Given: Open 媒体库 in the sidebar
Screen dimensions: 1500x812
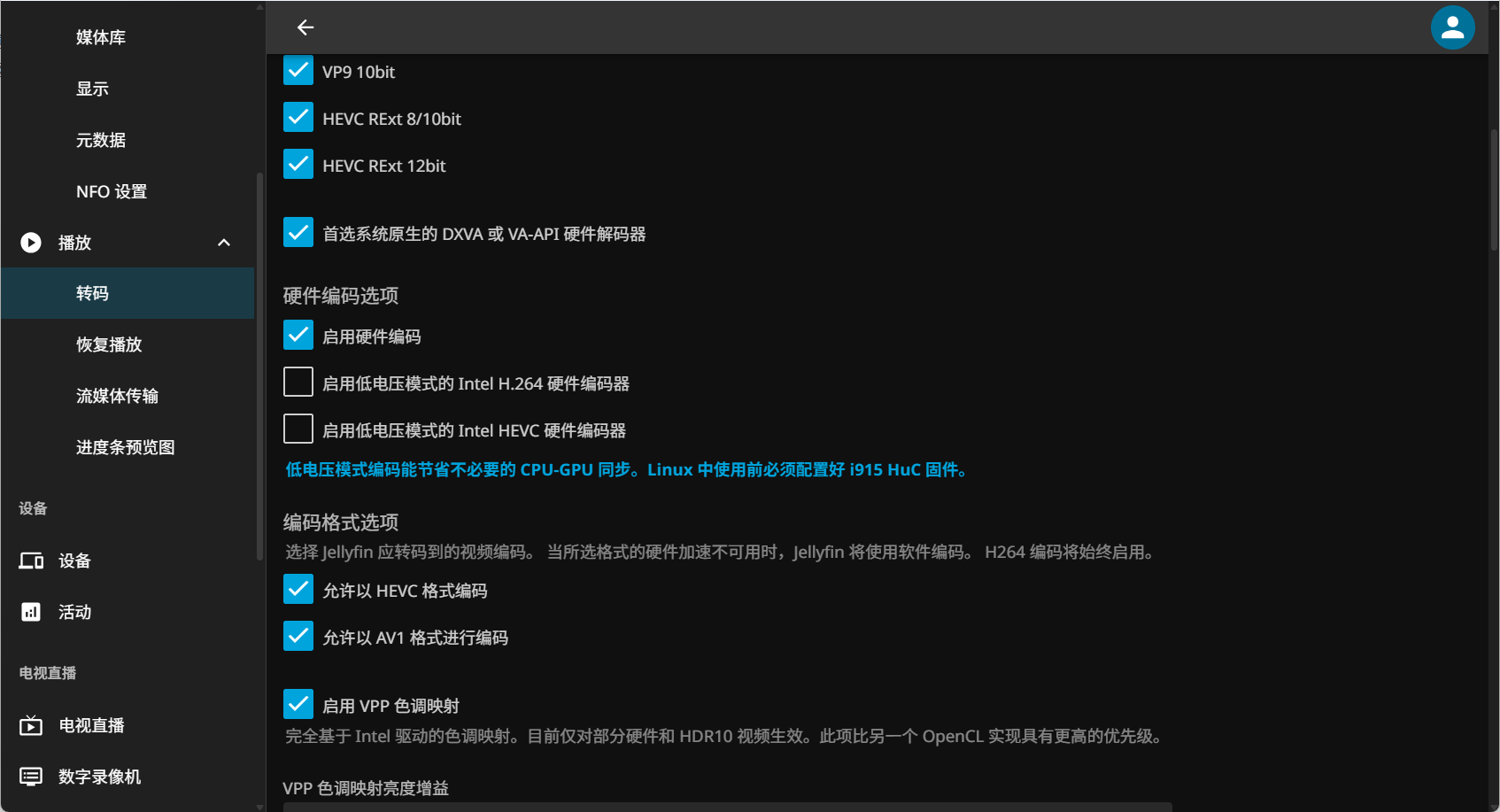Looking at the screenshot, I should [x=101, y=37].
